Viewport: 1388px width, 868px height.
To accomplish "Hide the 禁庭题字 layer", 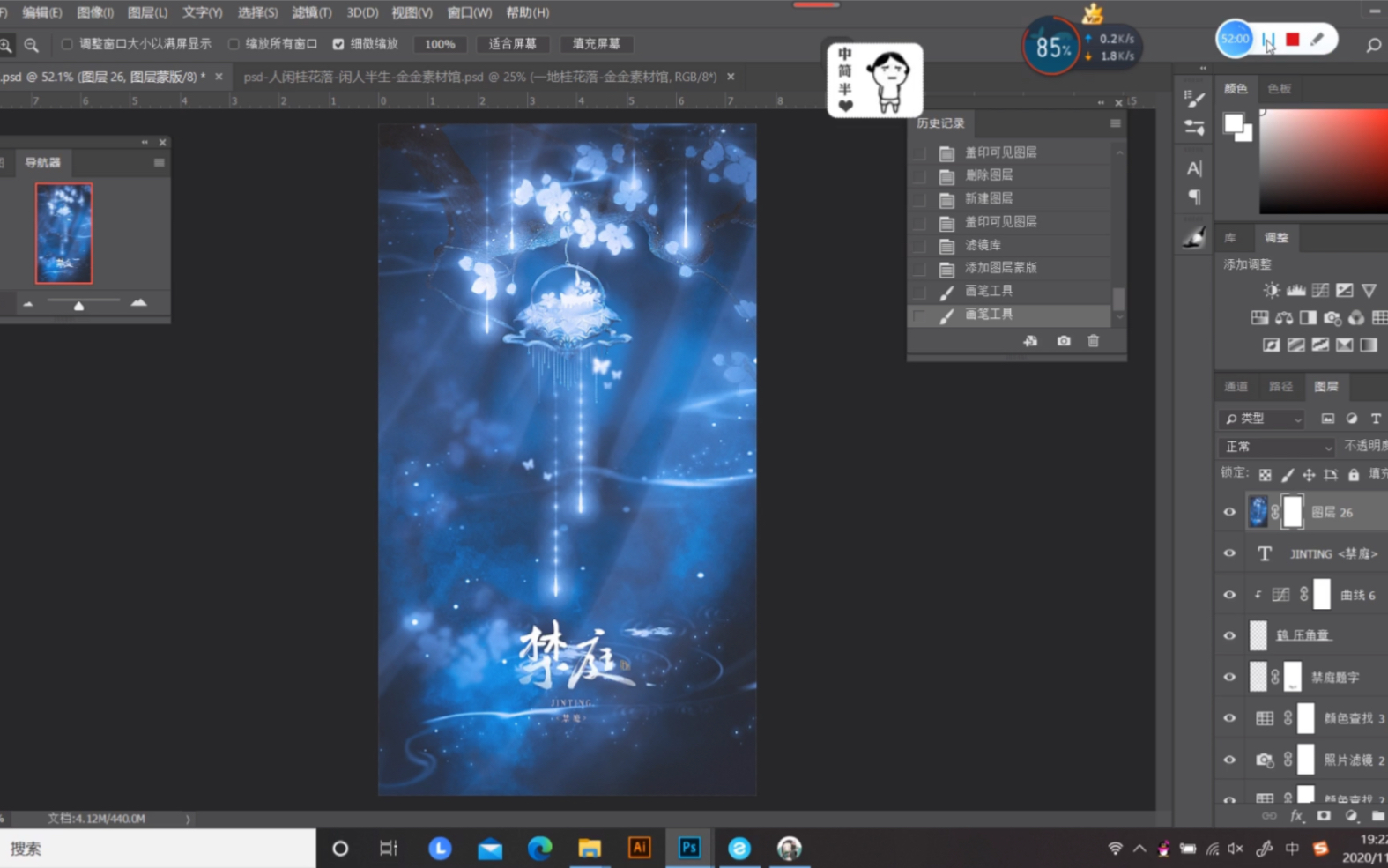I will [1229, 677].
